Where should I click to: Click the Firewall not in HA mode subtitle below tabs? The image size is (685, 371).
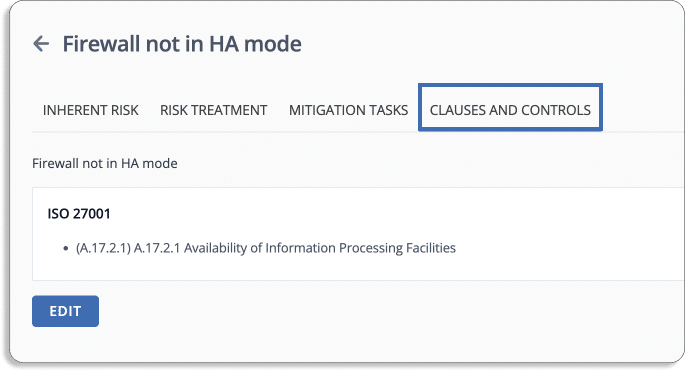[x=105, y=163]
